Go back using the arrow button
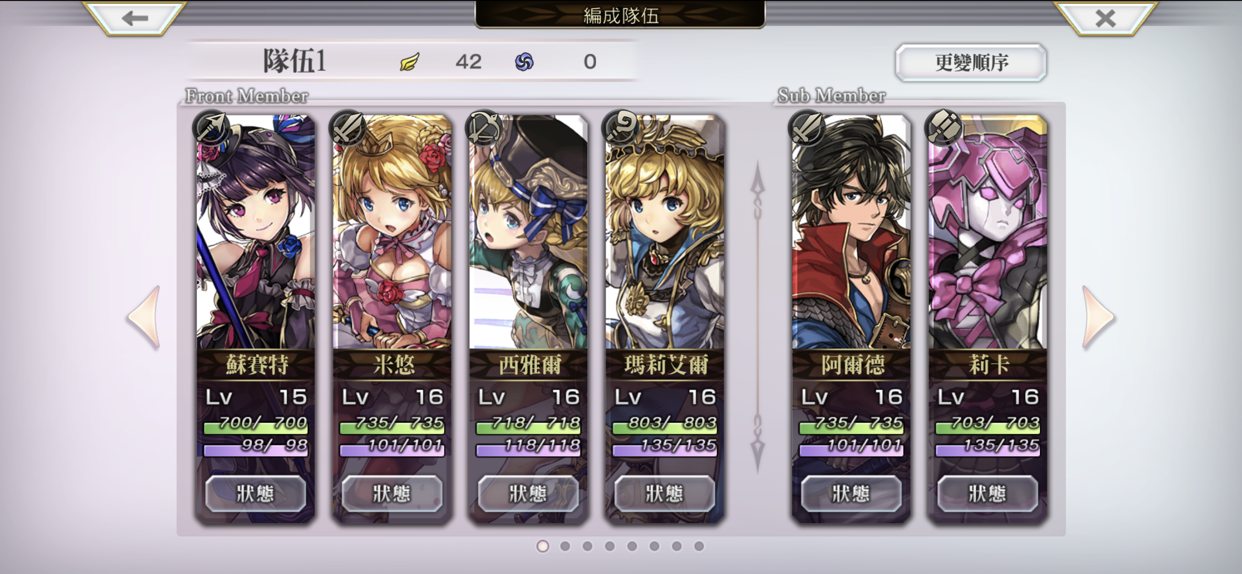 tap(135, 18)
